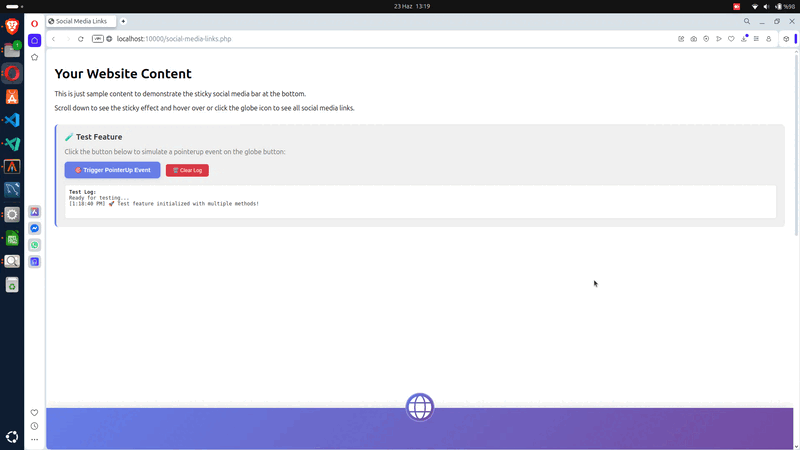800x450 pixels.
Task: Toggle the VPN badge in the address bar
Action: coord(97,39)
